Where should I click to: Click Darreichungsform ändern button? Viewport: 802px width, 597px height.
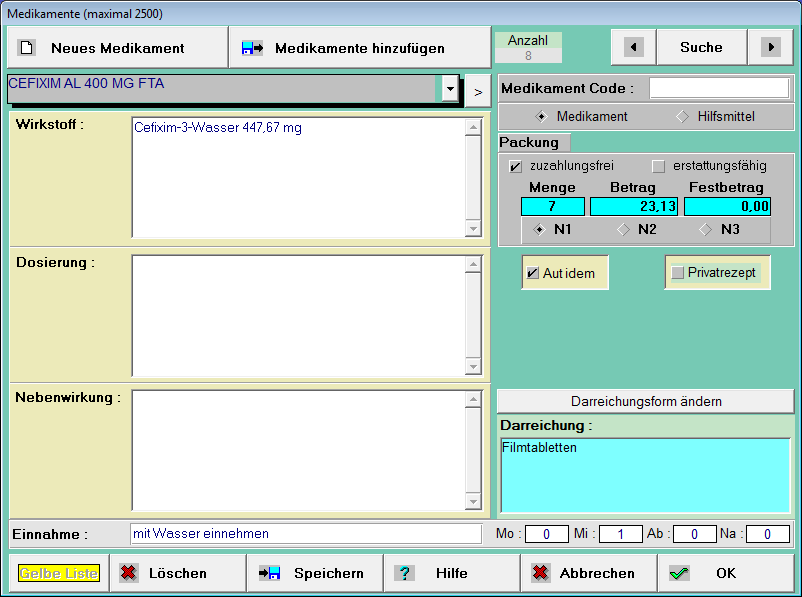[646, 401]
